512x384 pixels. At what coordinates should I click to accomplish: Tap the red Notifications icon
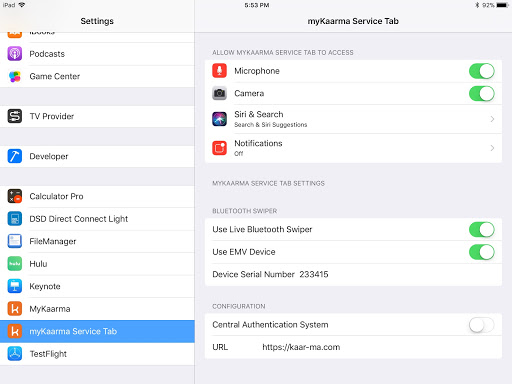coord(219,148)
